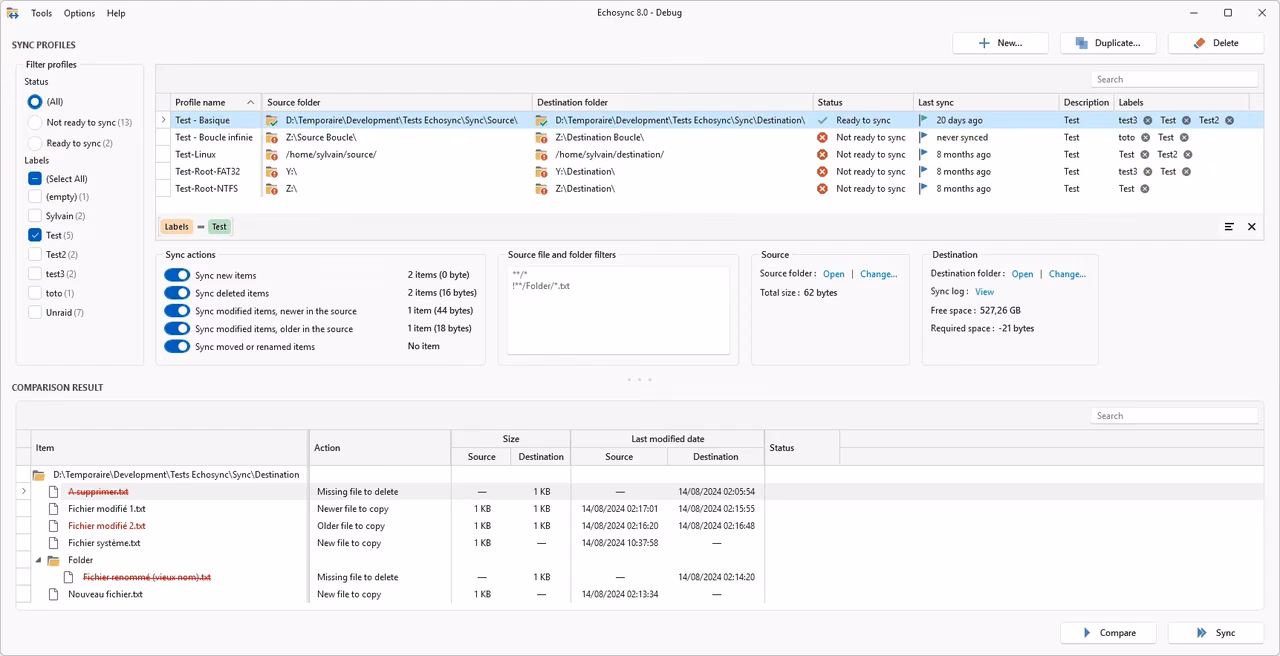This screenshot has height=656, width=1280.
Task: Remove the Test label from Test-Root-NTFS
Action: tap(1144, 188)
